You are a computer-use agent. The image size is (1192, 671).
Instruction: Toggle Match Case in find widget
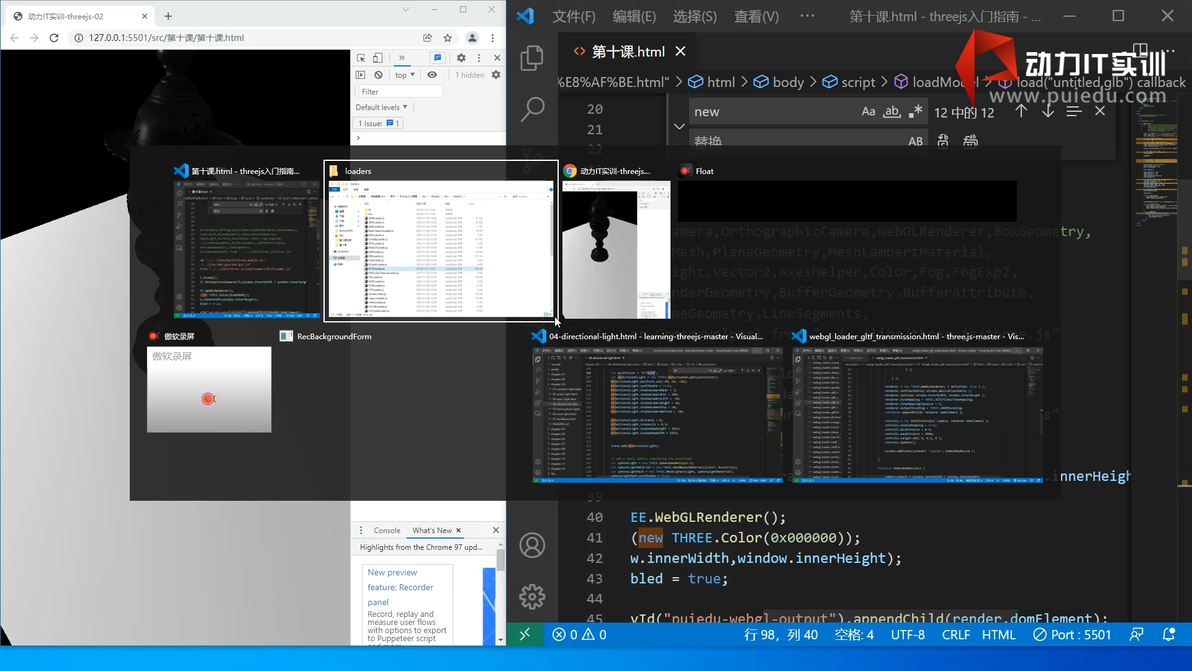868,112
